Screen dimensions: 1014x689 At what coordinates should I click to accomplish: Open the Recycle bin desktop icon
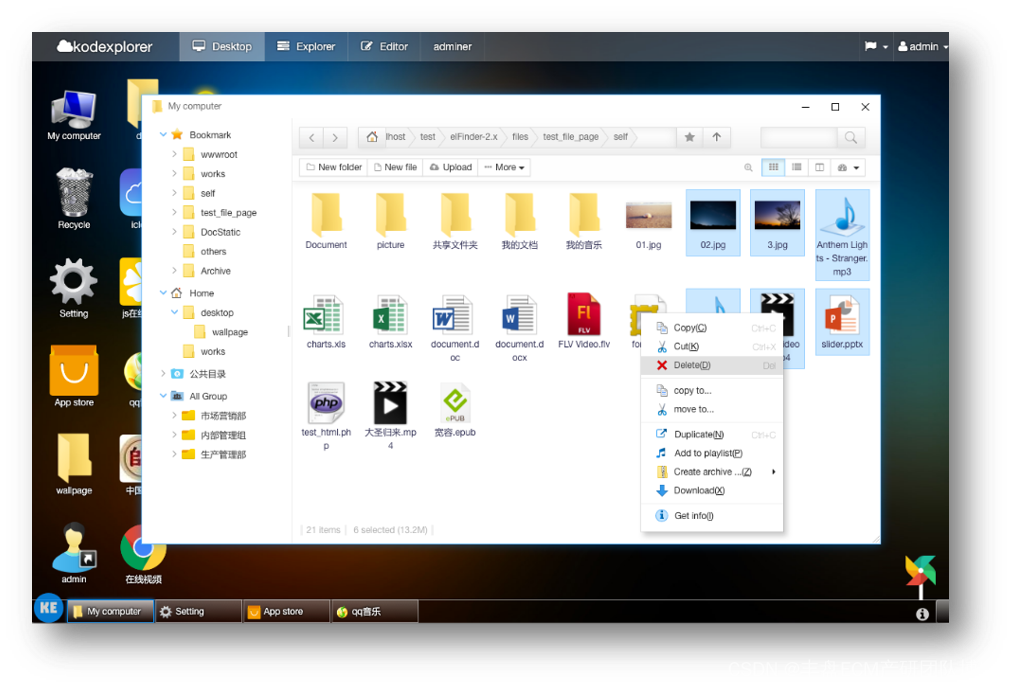tap(74, 199)
